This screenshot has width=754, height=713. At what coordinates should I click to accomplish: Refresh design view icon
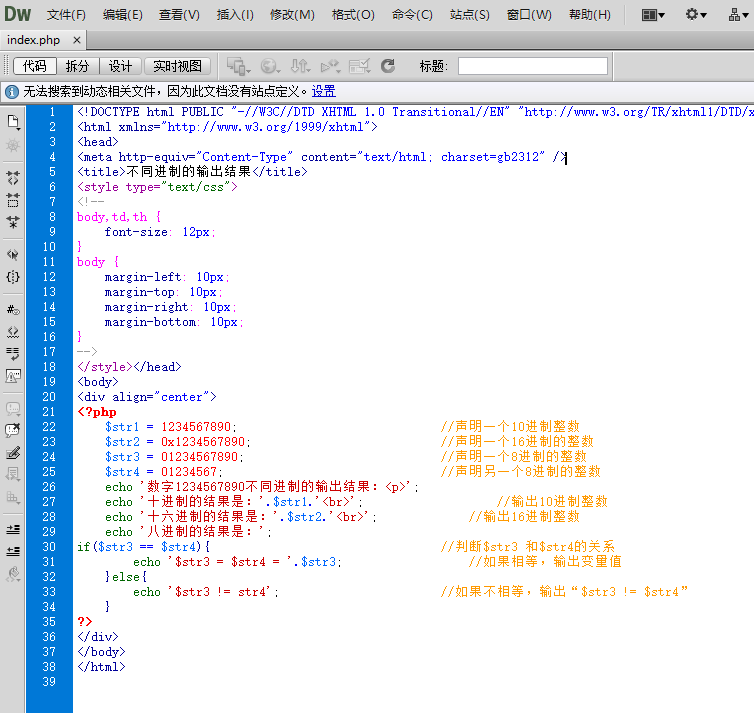pyautogui.click(x=388, y=66)
